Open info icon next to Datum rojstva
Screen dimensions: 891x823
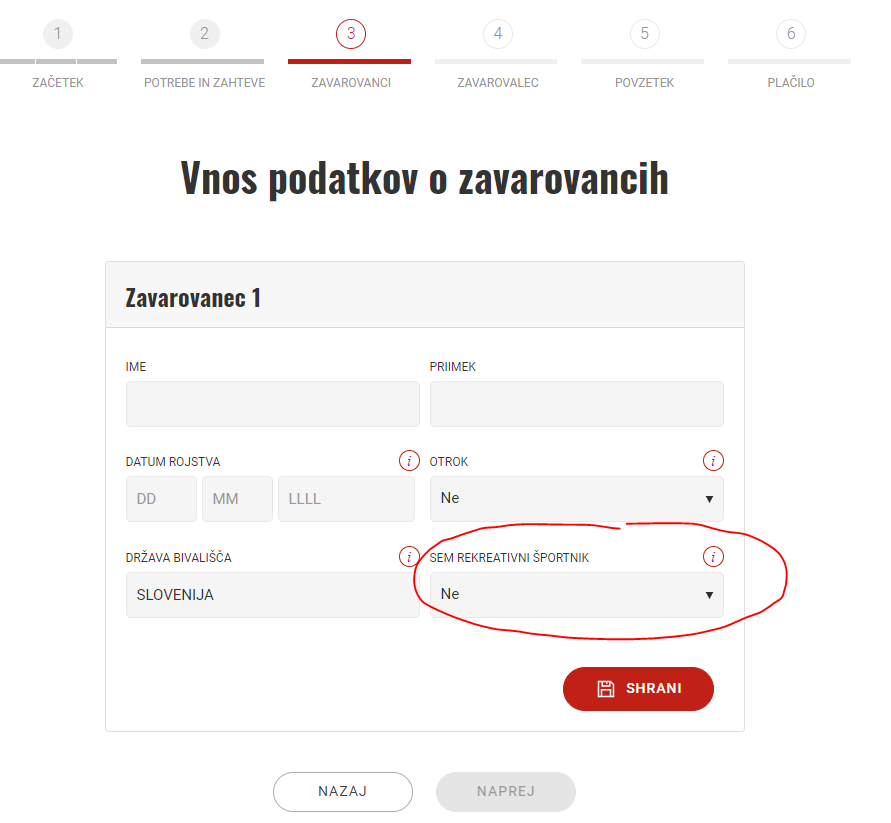409,460
